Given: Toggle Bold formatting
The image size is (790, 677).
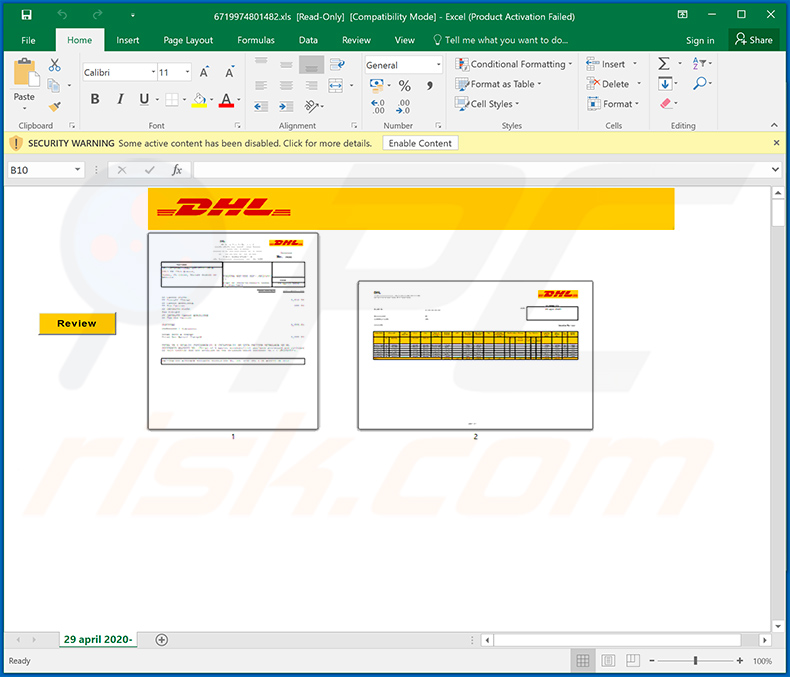Looking at the screenshot, I should 95,99.
